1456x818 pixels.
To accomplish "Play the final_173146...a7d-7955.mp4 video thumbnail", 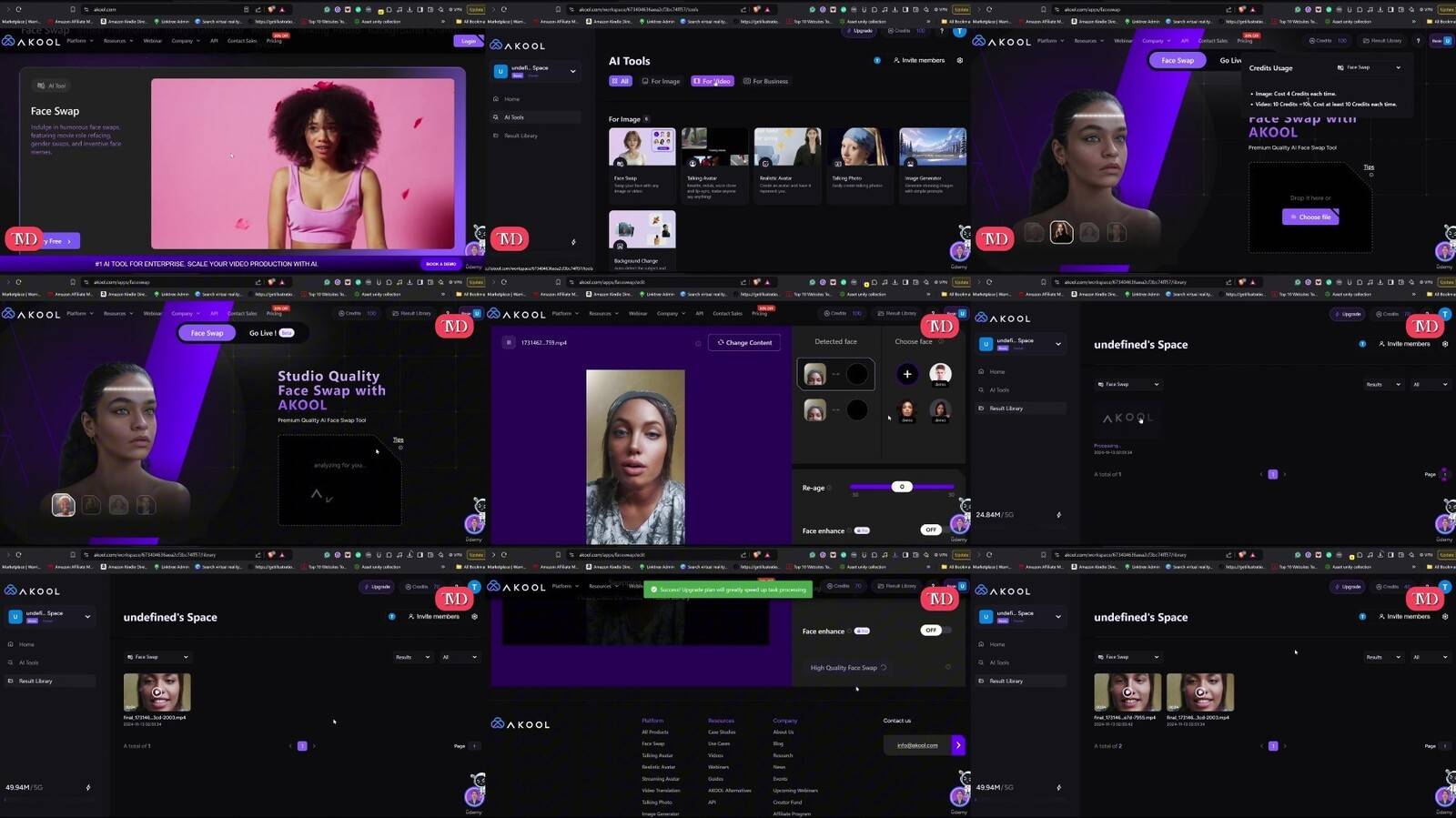I will pyautogui.click(x=1127, y=692).
